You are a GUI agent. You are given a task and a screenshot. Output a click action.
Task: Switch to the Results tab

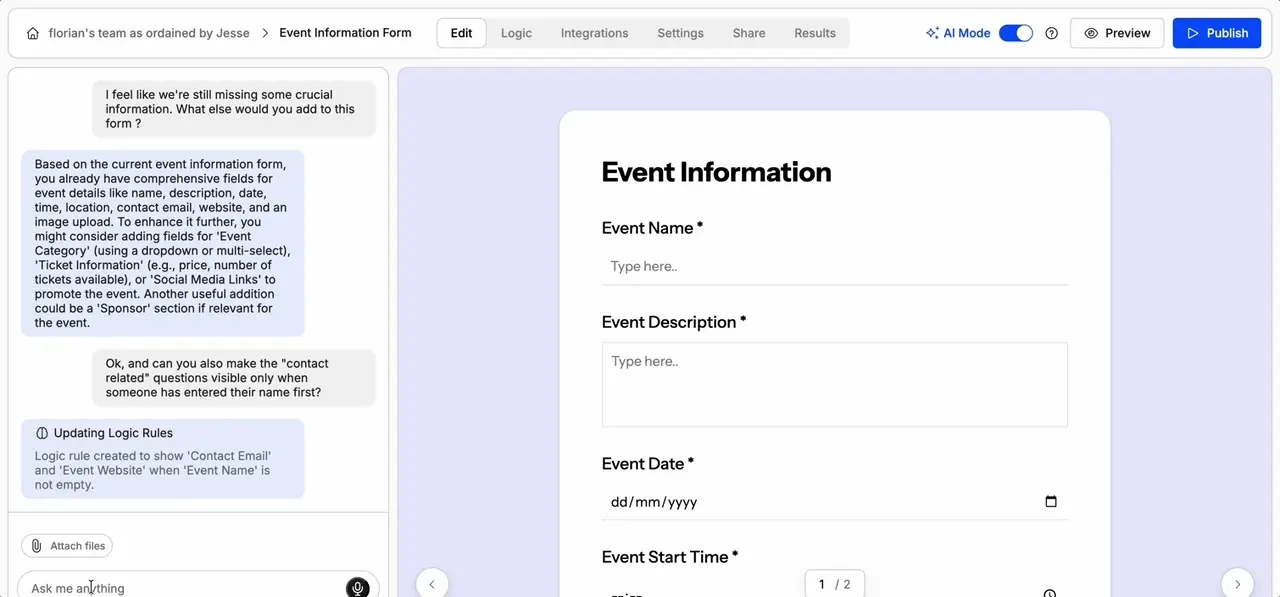815,32
